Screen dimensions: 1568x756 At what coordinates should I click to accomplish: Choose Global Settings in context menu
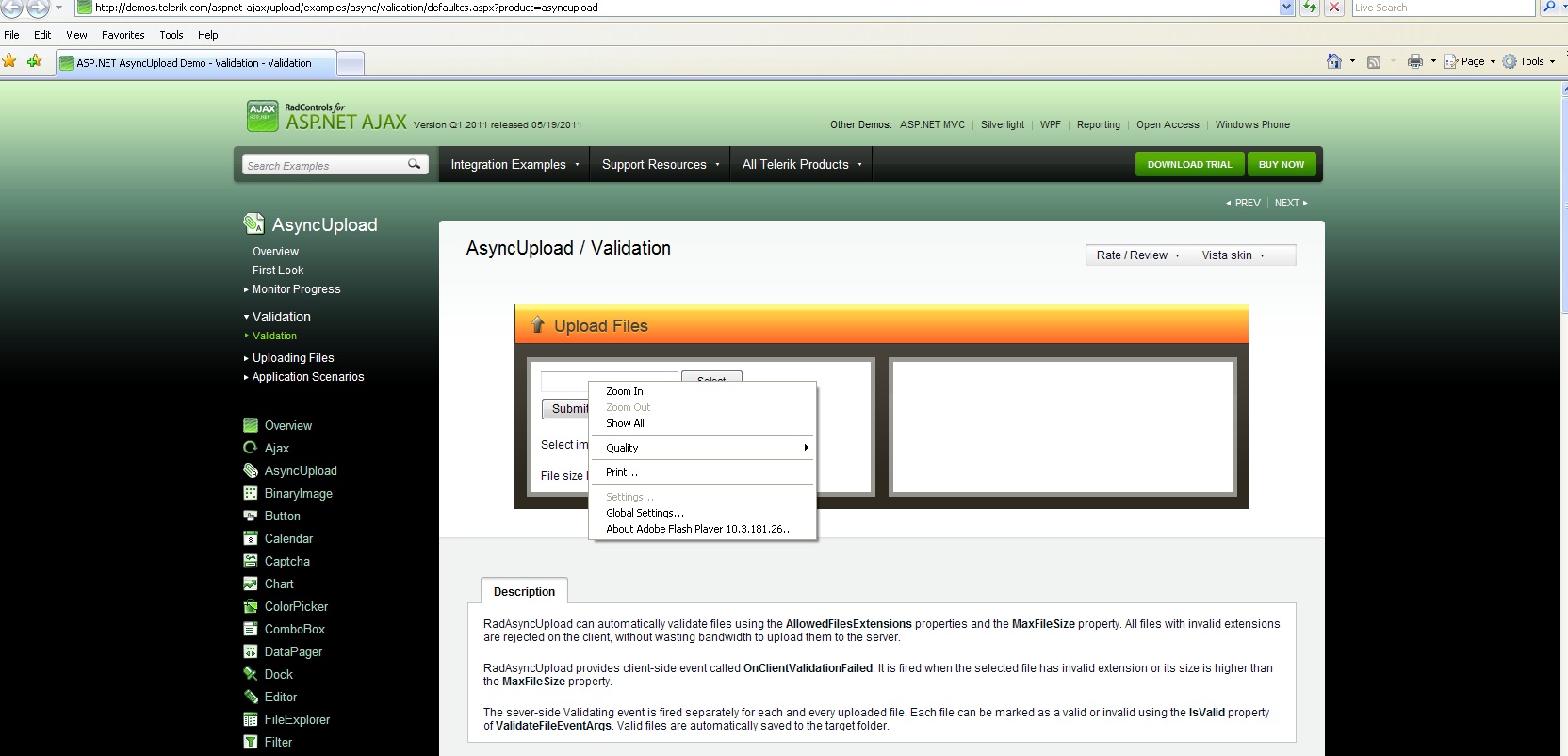tap(703, 513)
